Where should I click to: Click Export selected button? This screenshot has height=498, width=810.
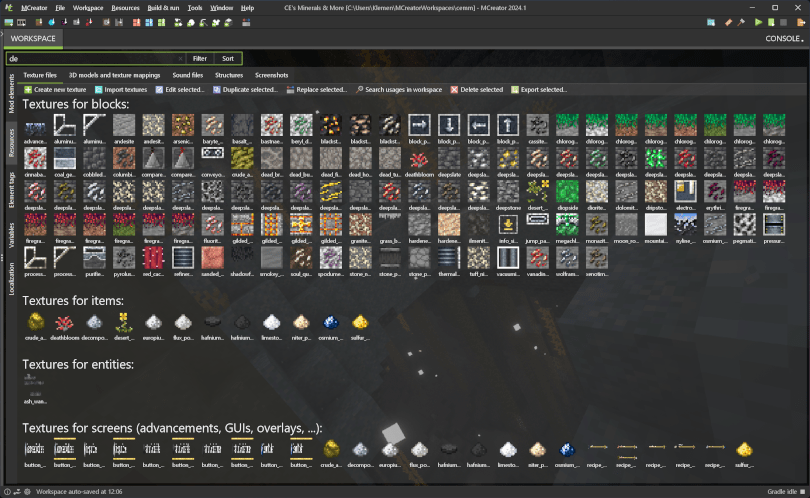[539, 89]
